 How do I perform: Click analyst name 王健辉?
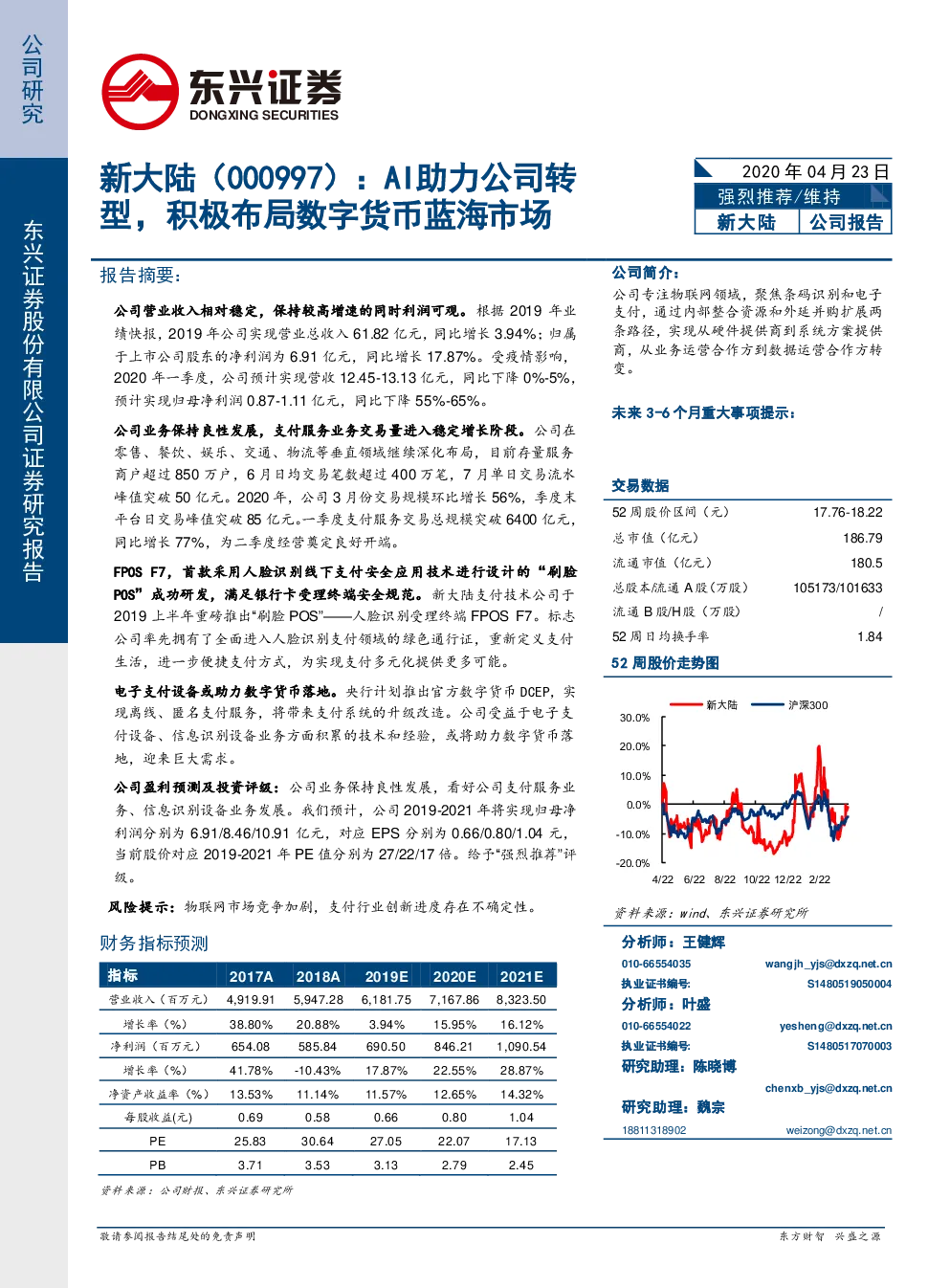pos(703,943)
